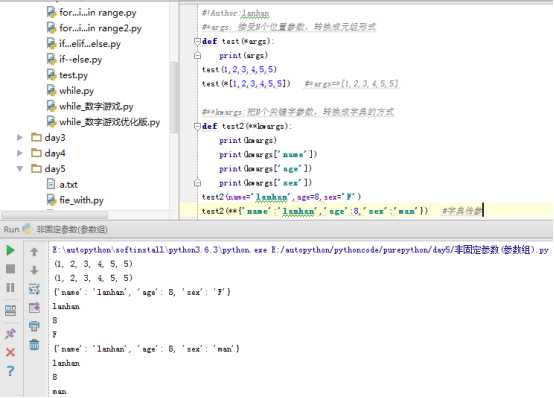Click final console output line 'man'
This screenshot has height=398, width=554.
click(x=59, y=391)
